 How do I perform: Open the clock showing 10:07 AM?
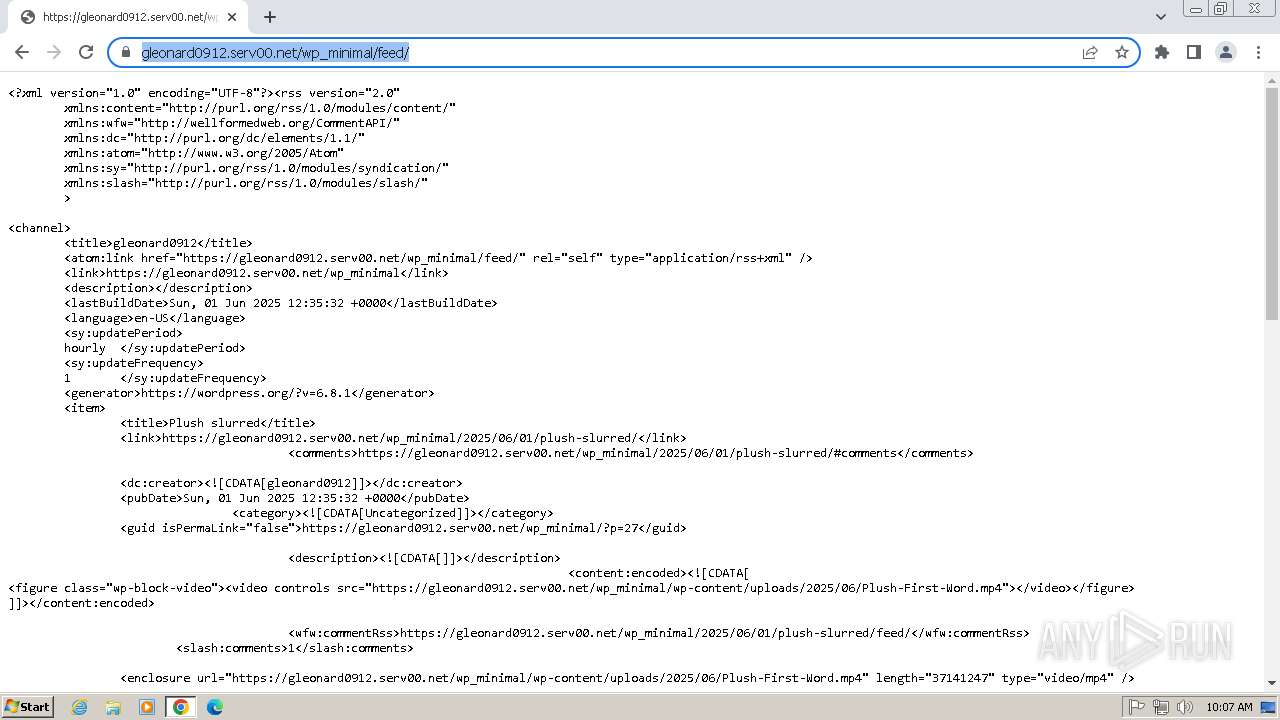tap(1229, 707)
